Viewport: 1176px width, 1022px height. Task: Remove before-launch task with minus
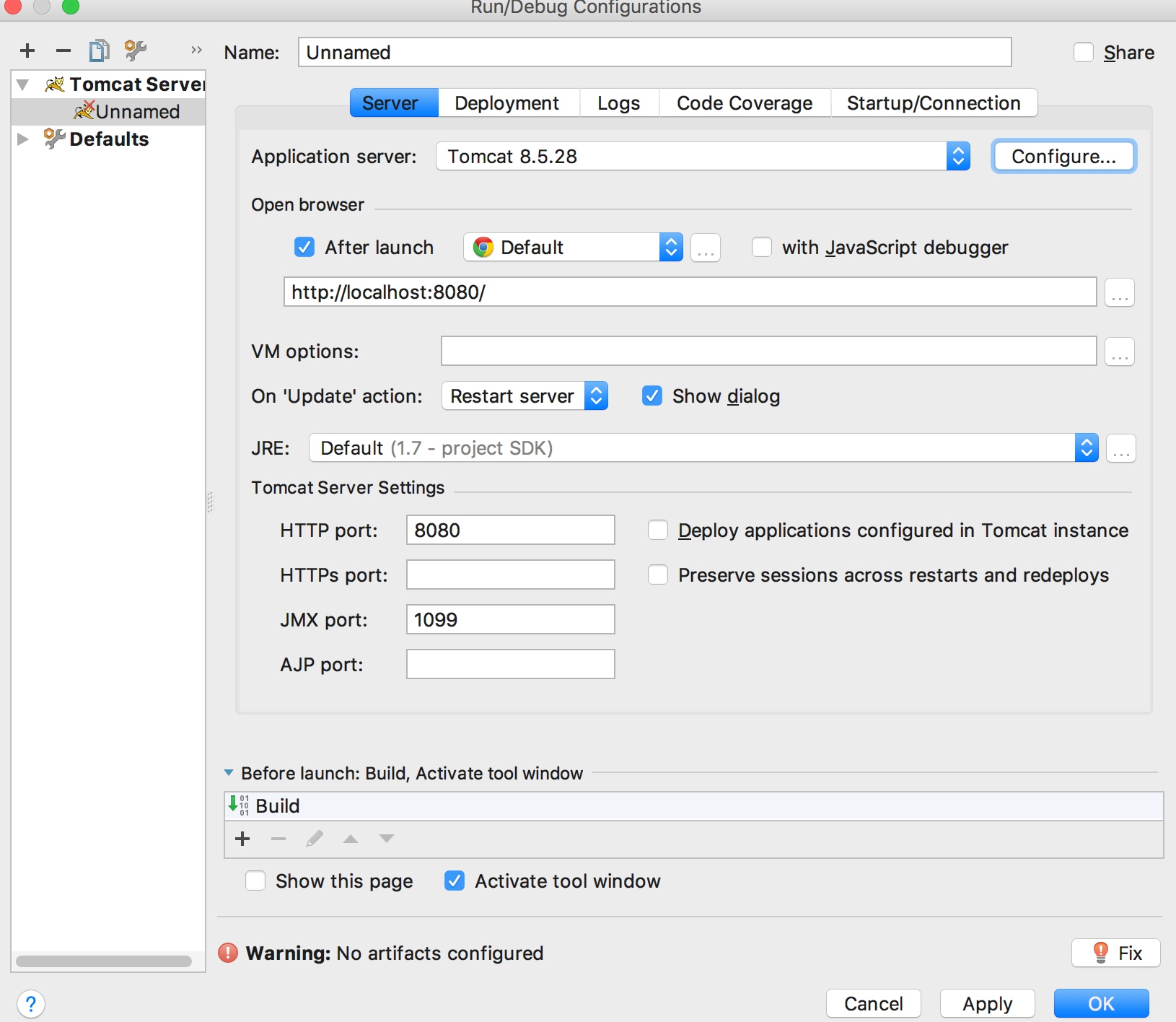[x=278, y=839]
